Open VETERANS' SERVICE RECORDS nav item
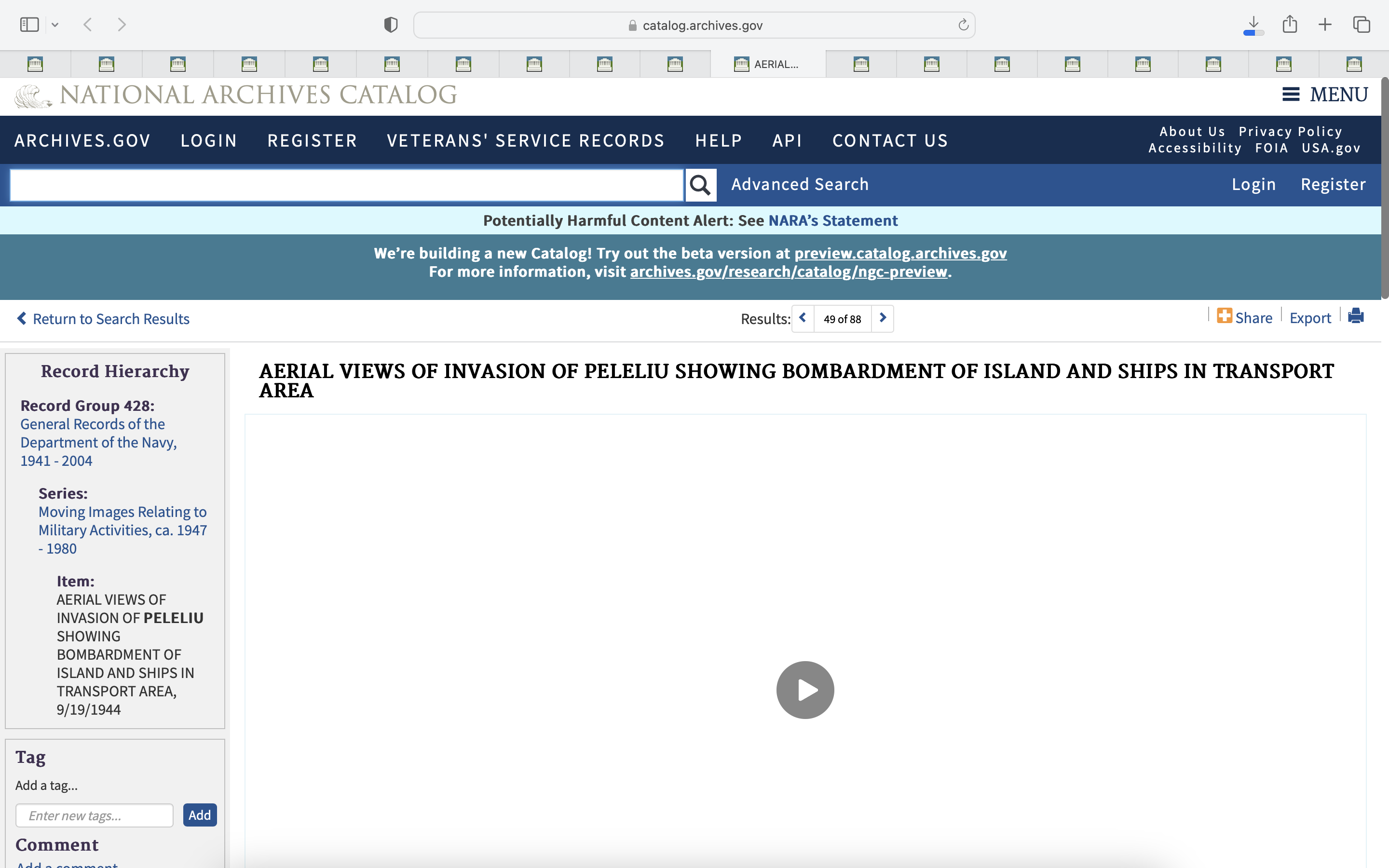This screenshot has width=1389, height=868. 525,141
